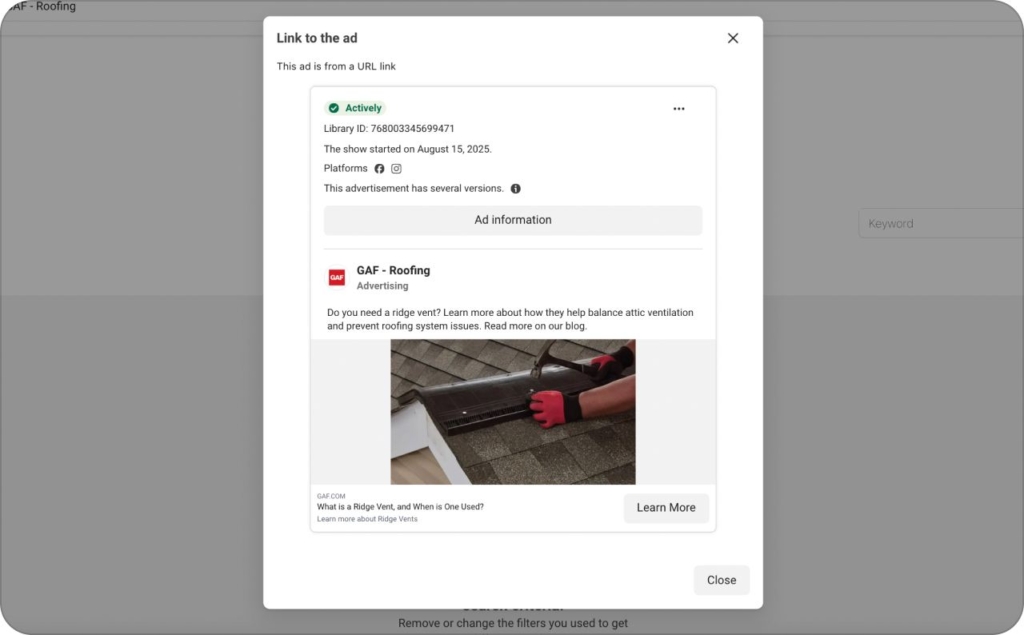Select the GAF logo avatar
1024x635 pixels.
point(336,276)
